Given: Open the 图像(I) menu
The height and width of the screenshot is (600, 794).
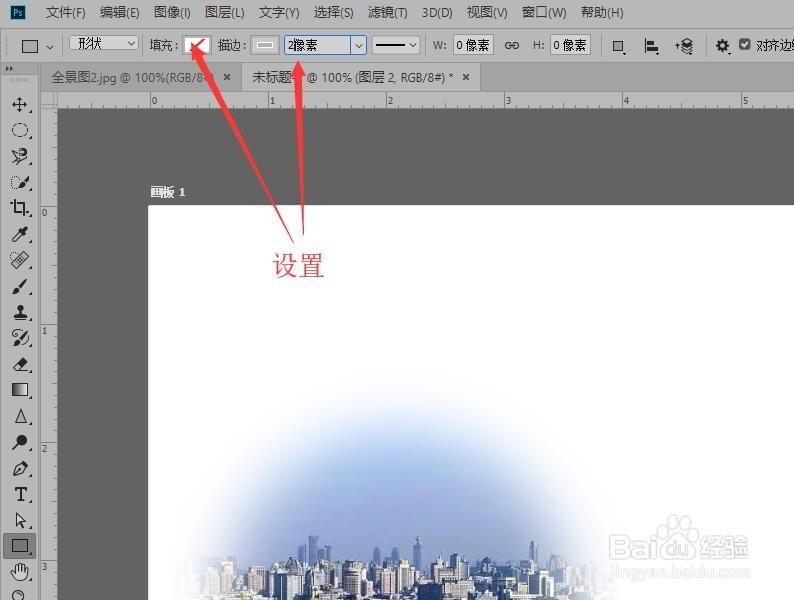Looking at the screenshot, I should click(x=172, y=12).
